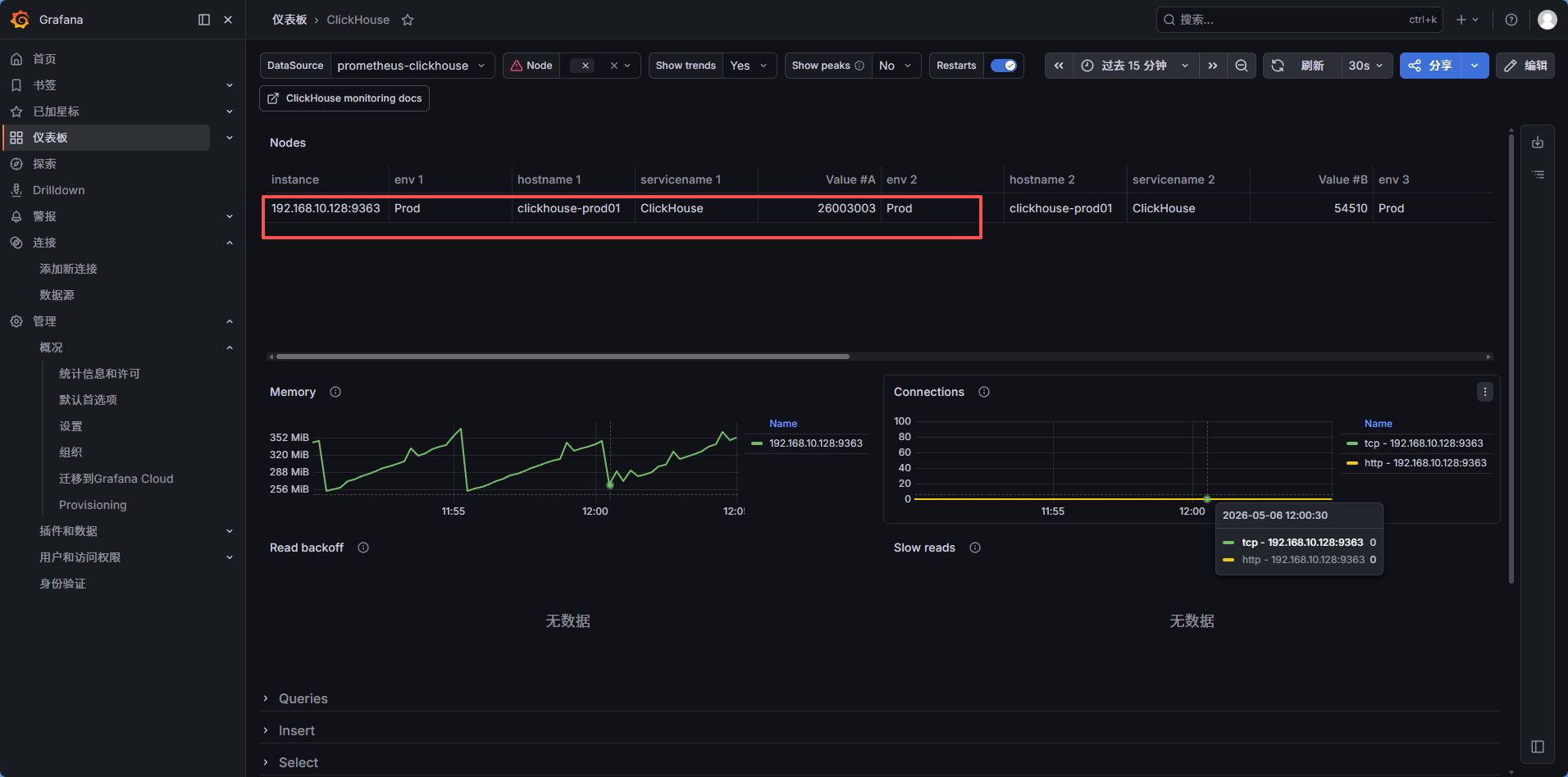Star the ClickHouse dashboard

pos(408,20)
